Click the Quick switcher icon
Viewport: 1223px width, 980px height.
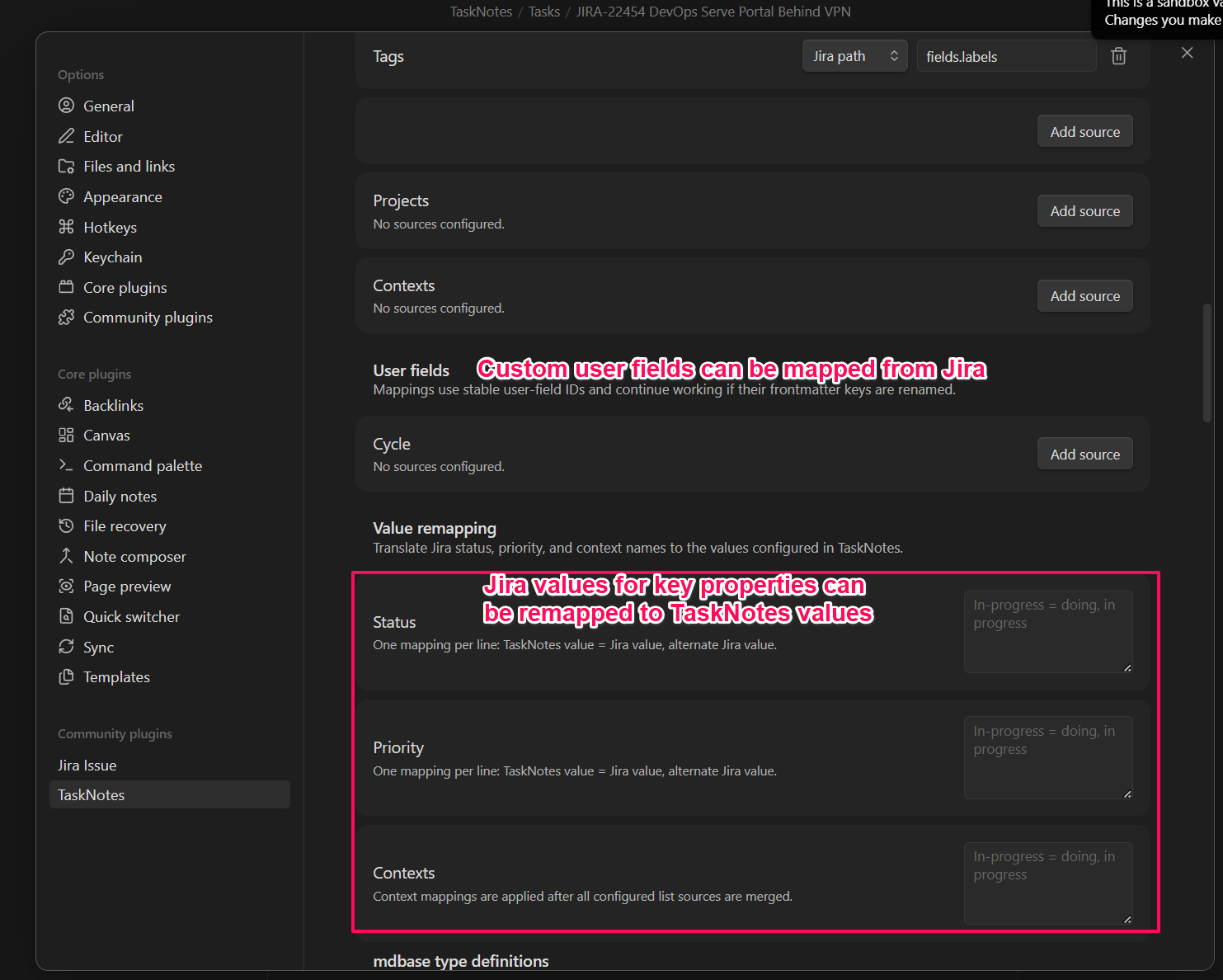[66, 616]
